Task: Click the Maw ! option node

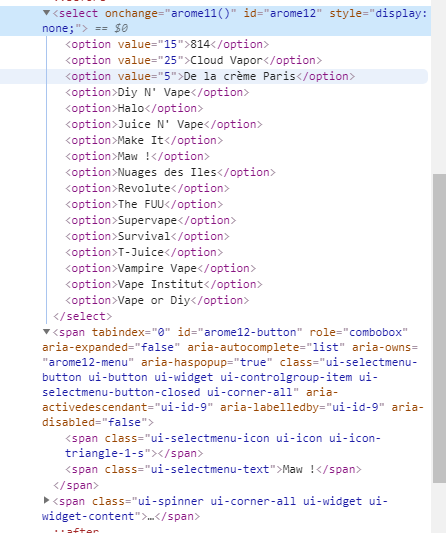Action: (137, 156)
